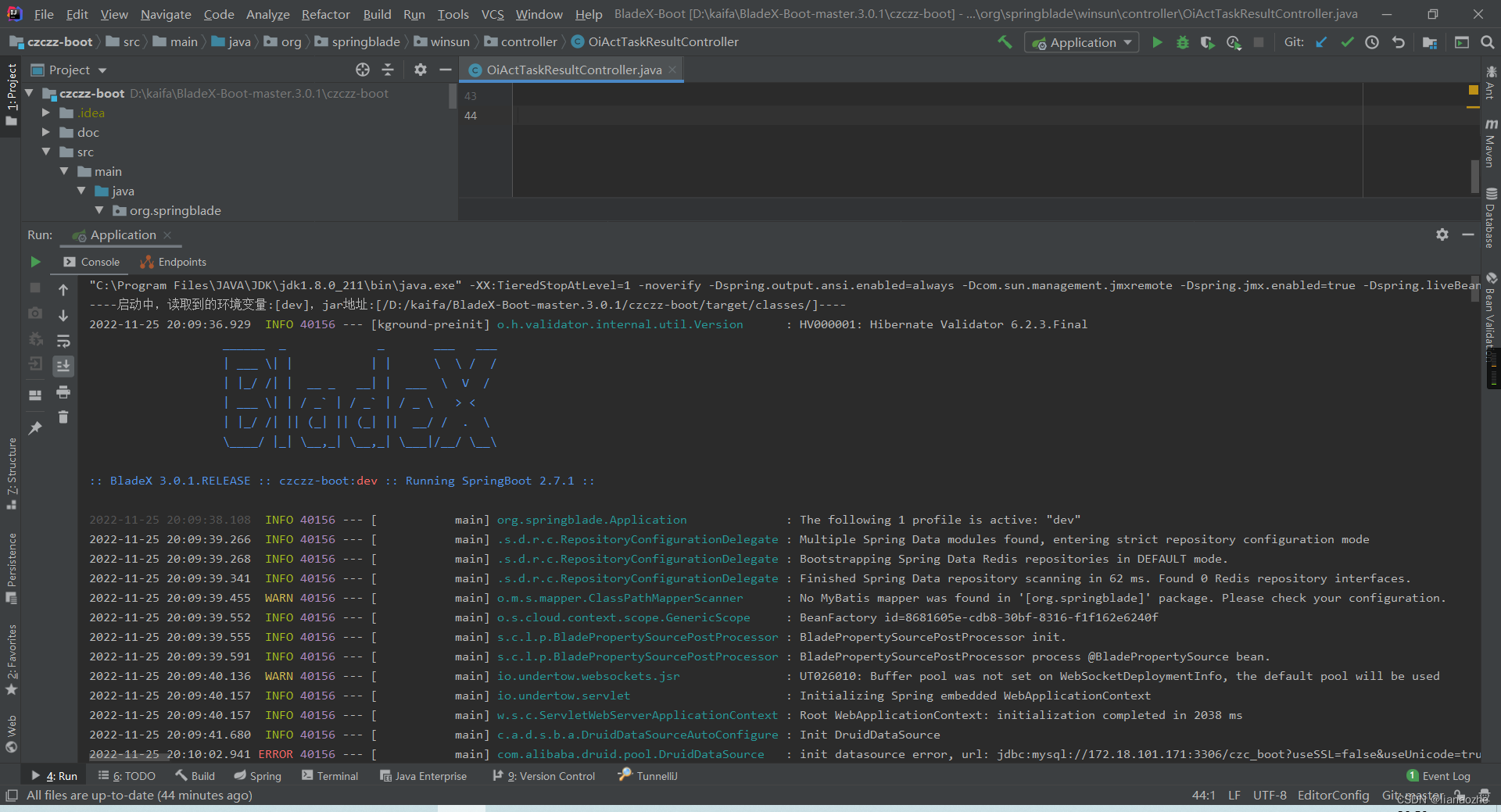
Task: Open the Refactor menu
Action: click(x=325, y=14)
